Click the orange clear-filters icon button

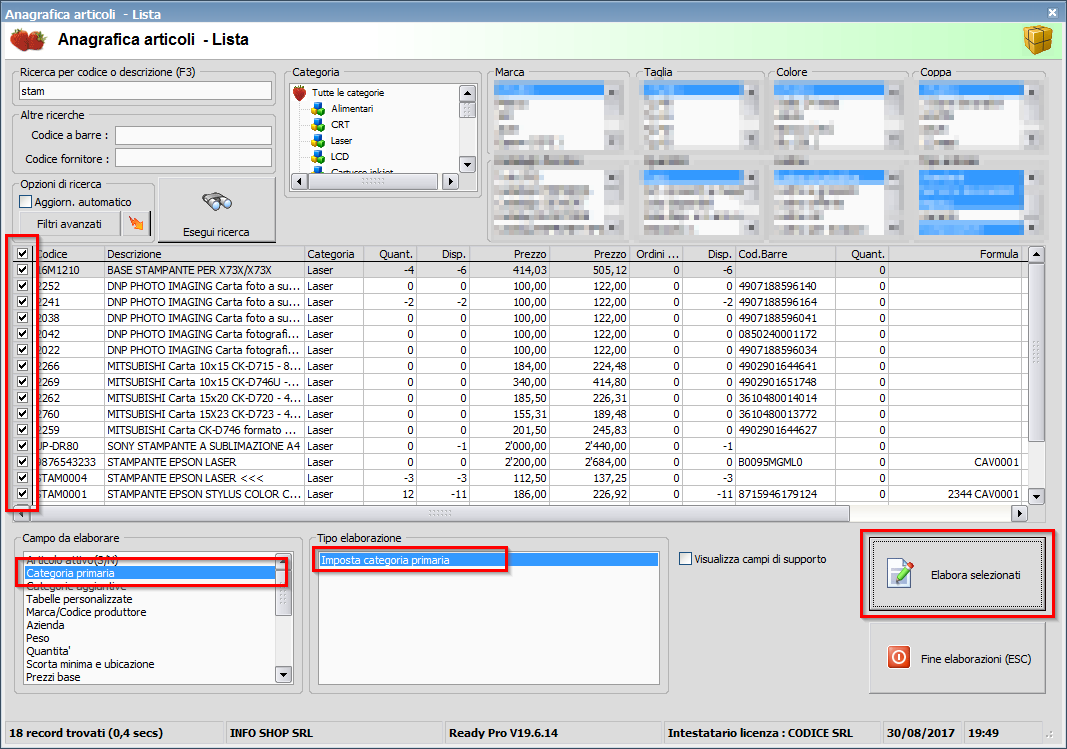pos(136,223)
